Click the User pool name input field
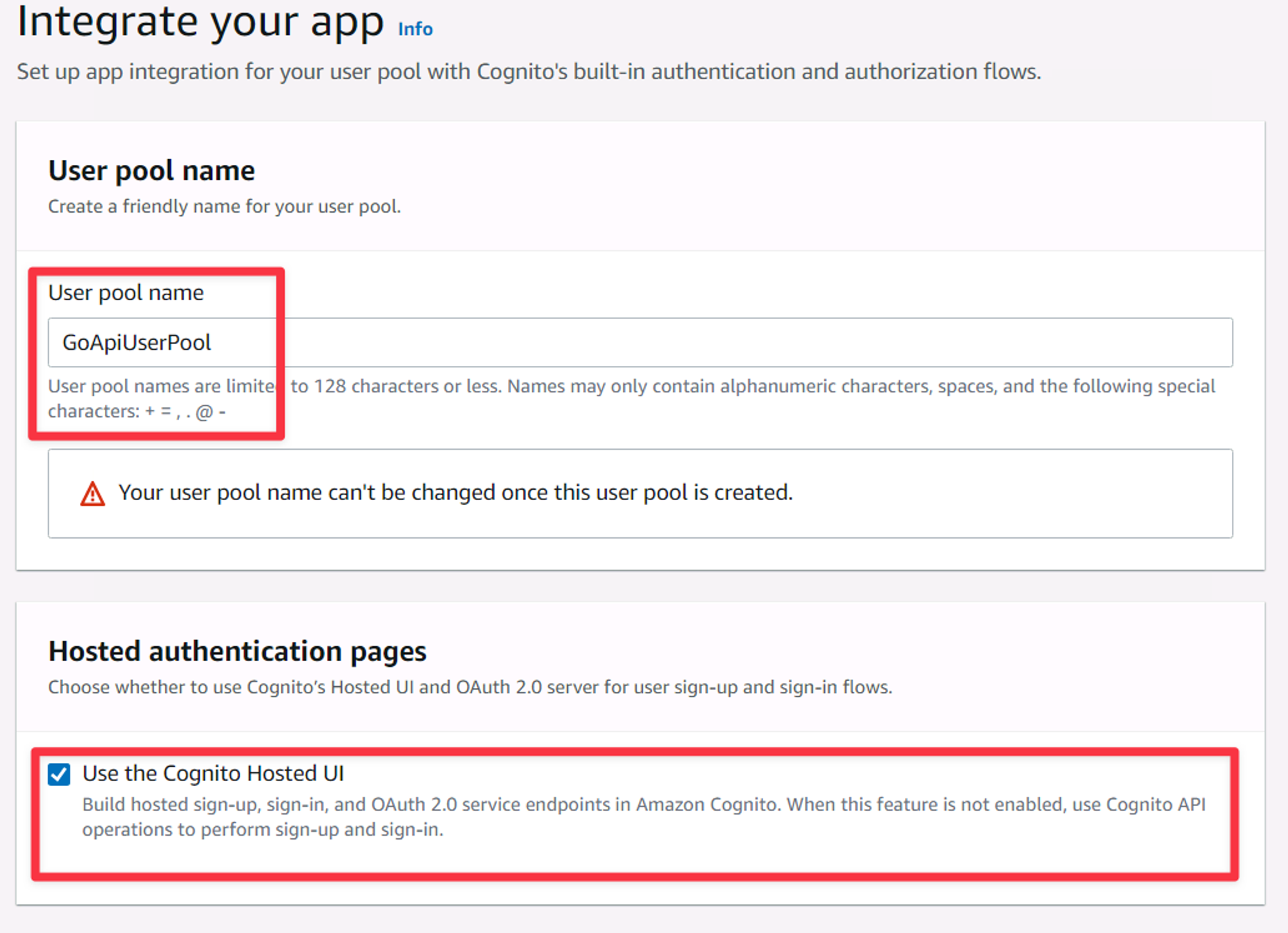 point(640,342)
